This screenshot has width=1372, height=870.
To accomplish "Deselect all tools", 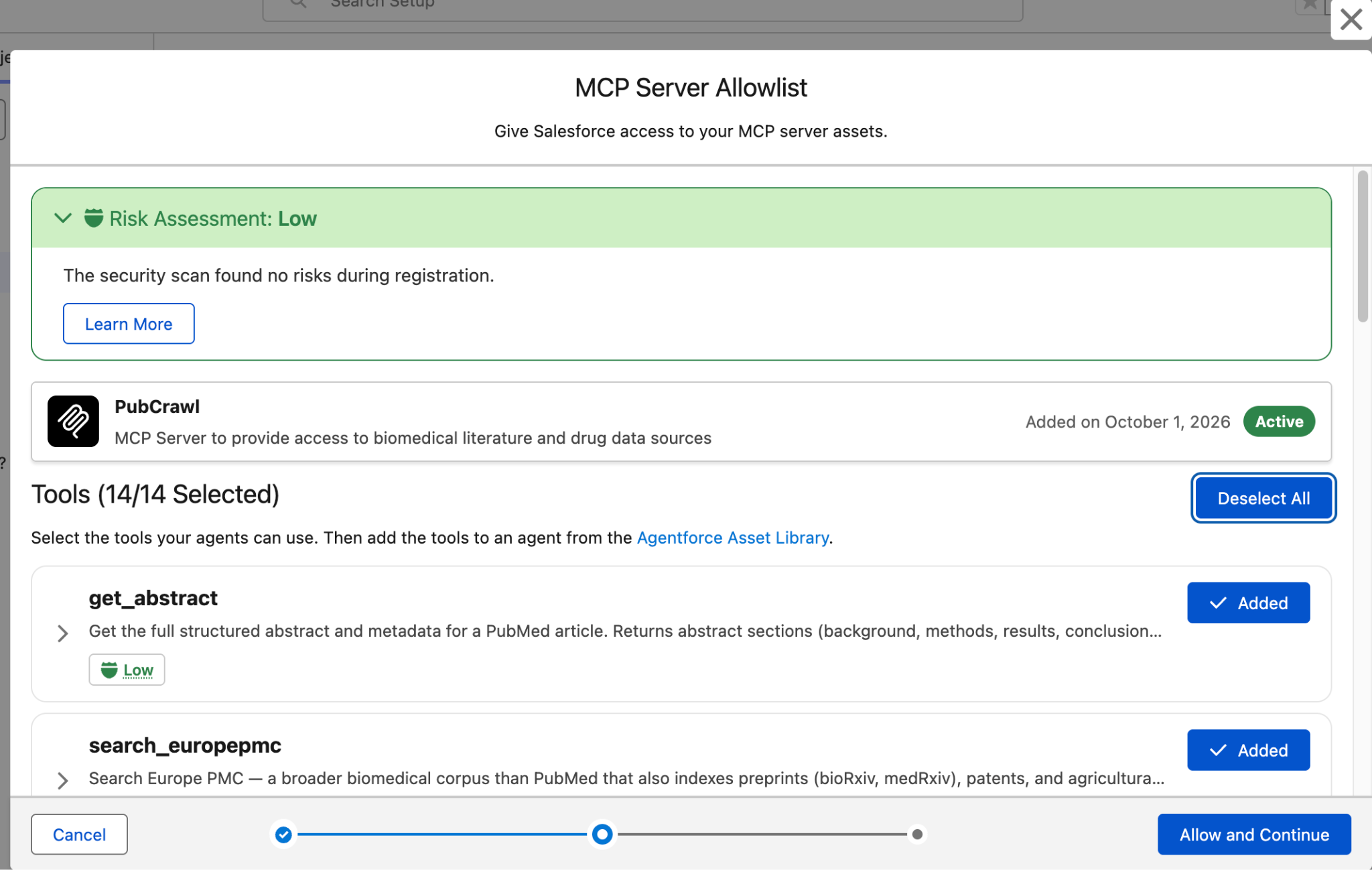I will 1263,498.
